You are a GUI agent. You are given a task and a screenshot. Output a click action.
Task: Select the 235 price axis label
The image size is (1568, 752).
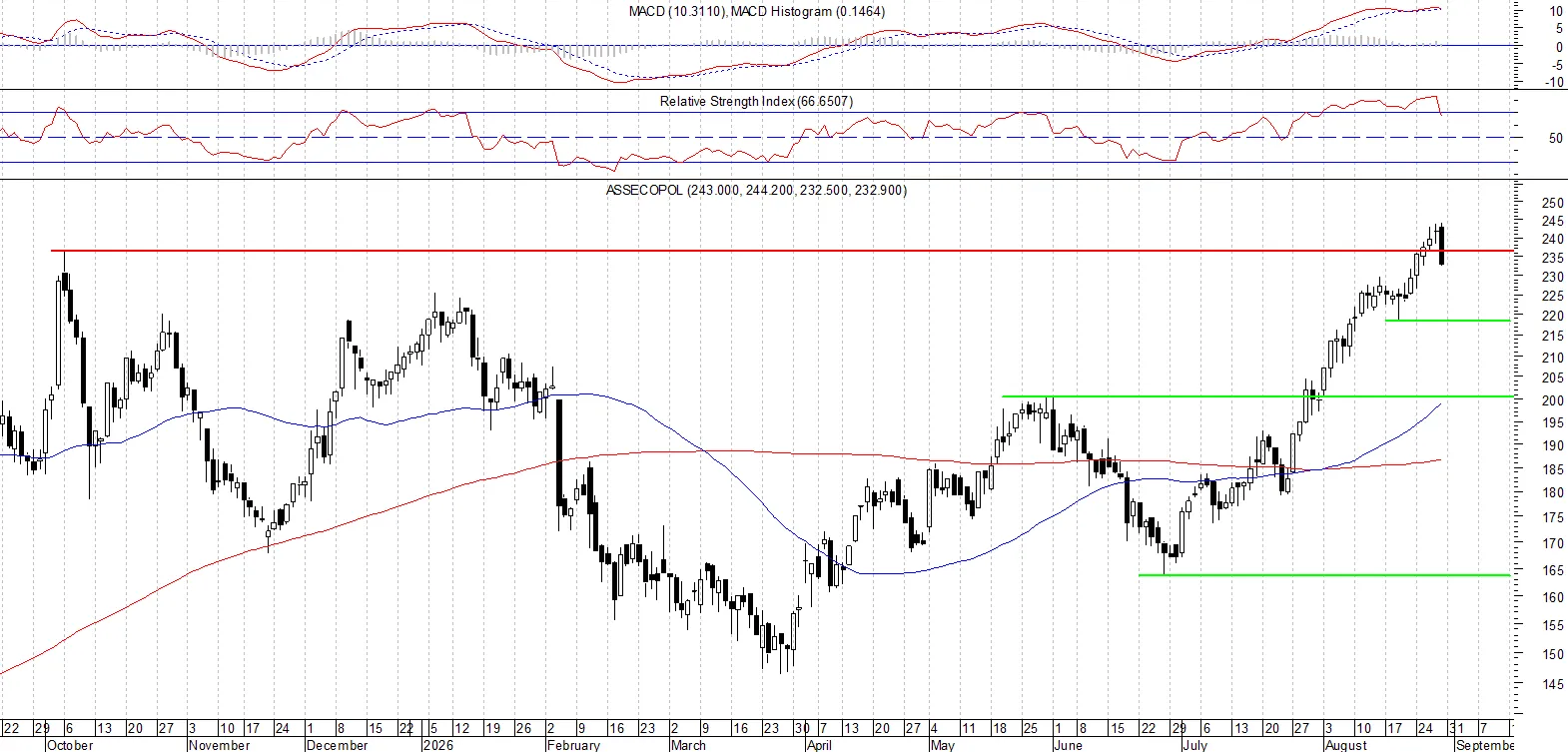[1553, 258]
